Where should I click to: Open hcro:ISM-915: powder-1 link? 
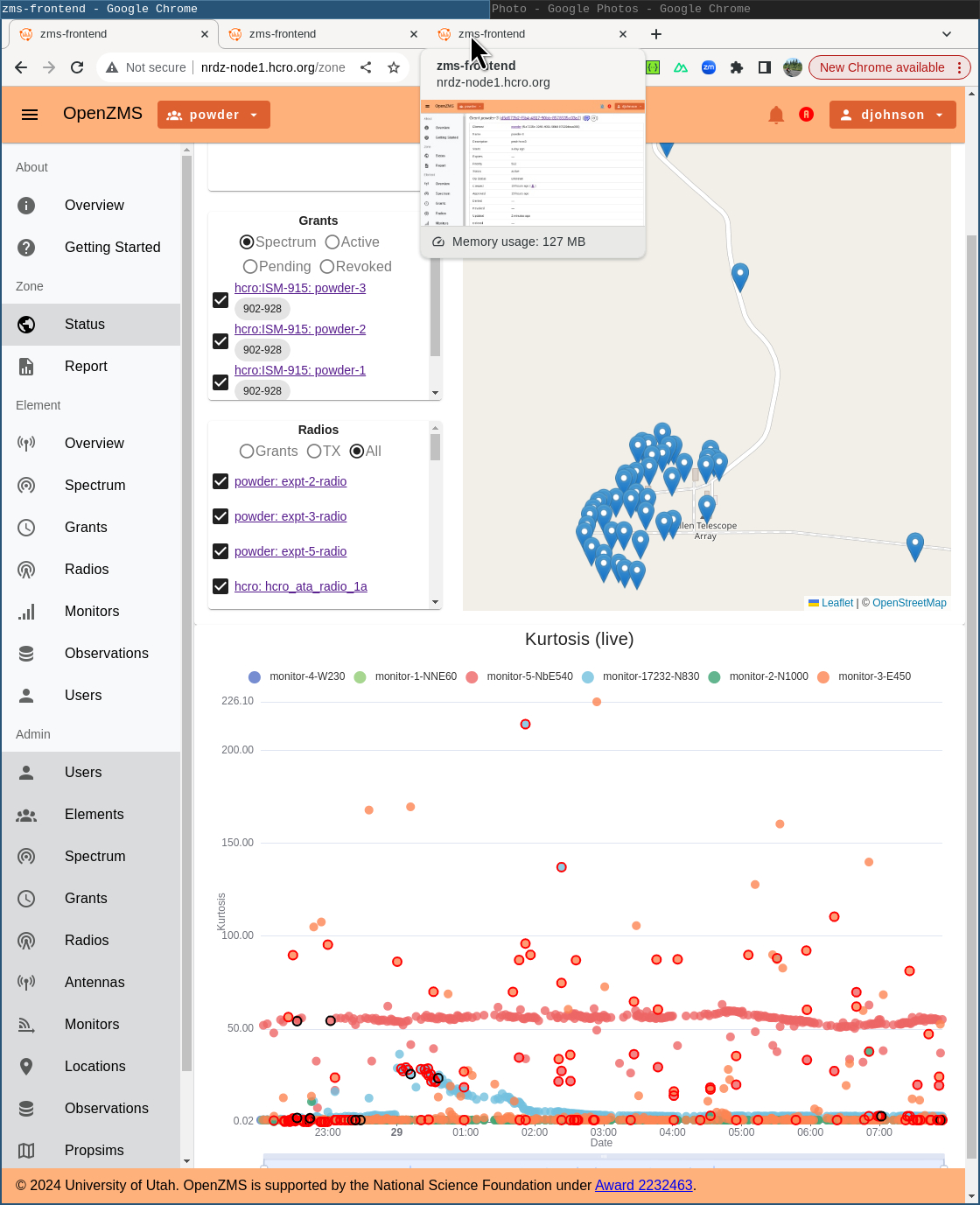click(300, 370)
